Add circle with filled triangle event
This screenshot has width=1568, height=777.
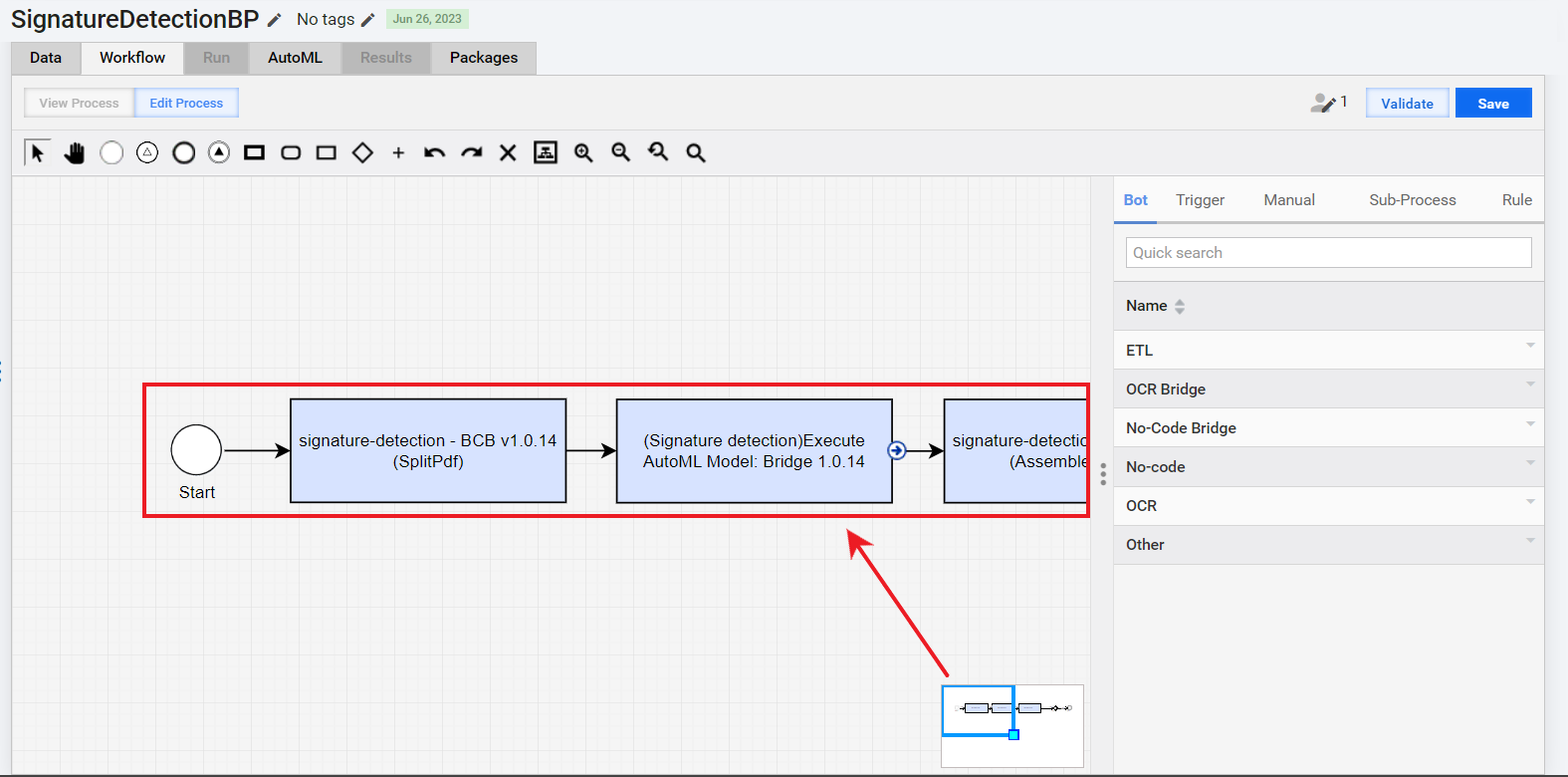pyautogui.click(x=219, y=152)
